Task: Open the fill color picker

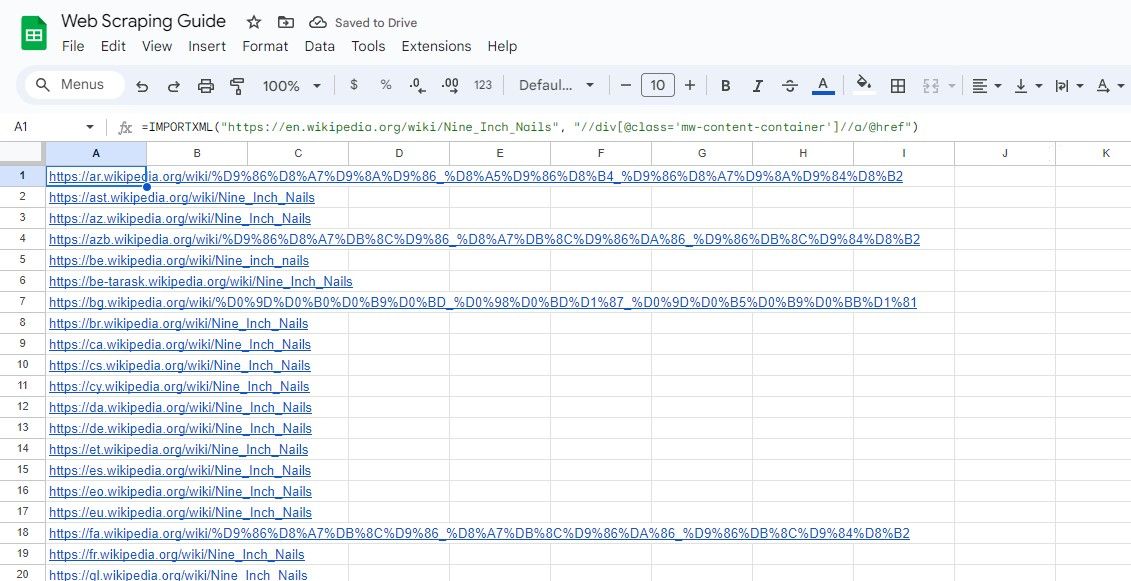Action: pyautogui.click(x=863, y=85)
